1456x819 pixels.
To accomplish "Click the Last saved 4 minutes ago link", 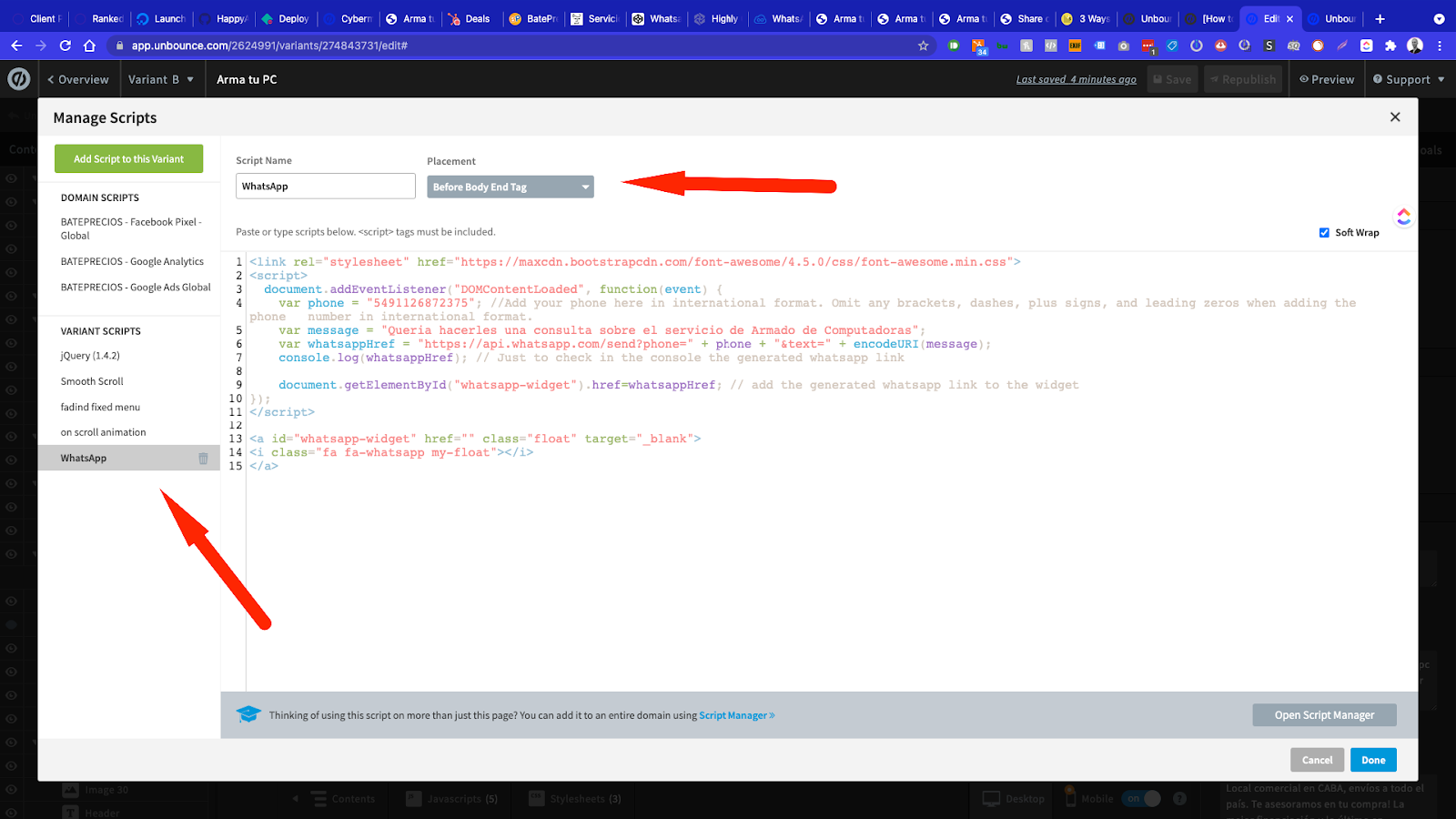I will tap(1076, 79).
